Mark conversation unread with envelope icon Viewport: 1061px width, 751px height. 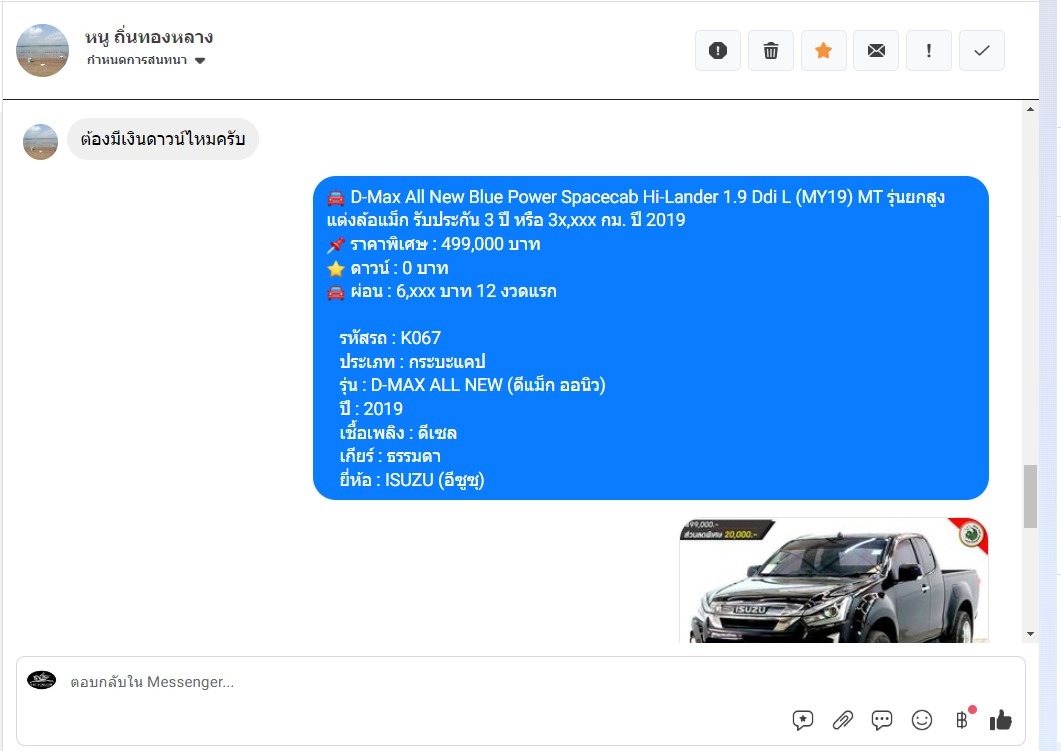pos(876,50)
